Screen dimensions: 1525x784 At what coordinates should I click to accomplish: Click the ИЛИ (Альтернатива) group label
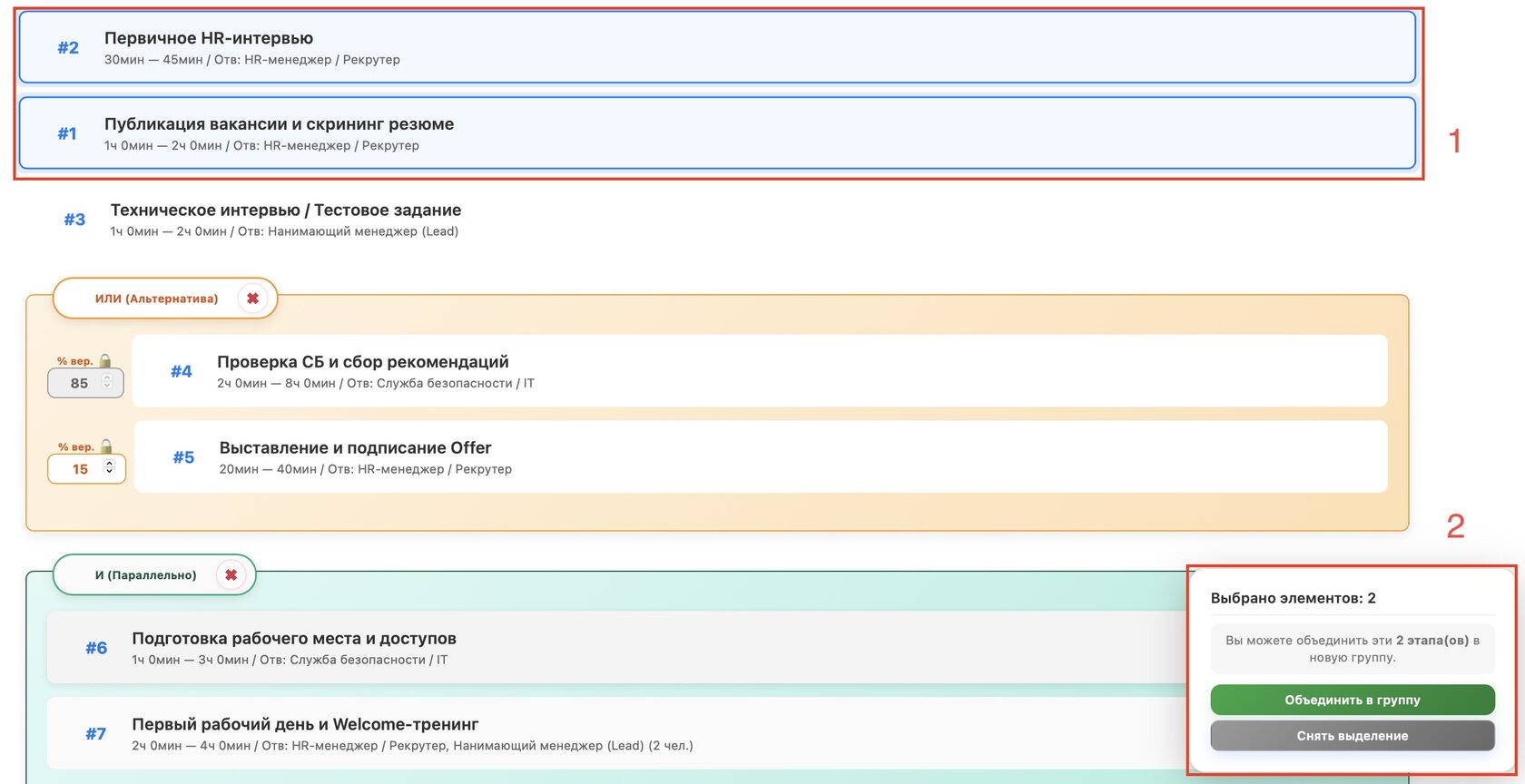pyautogui.click(x=157, y=299)
